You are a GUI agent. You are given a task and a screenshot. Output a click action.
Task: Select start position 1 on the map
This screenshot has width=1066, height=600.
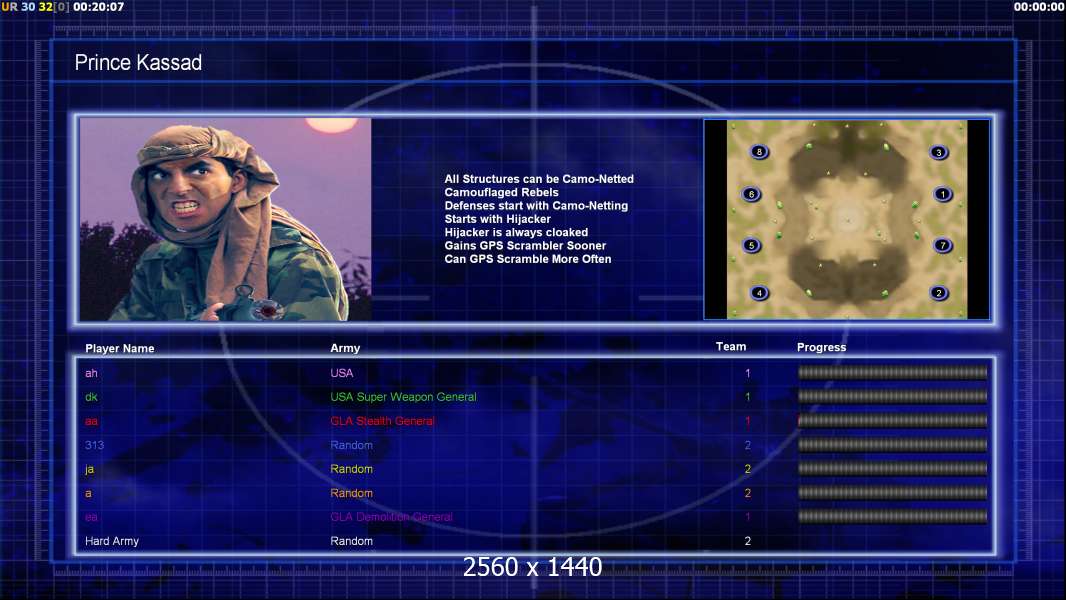(943, 194)
